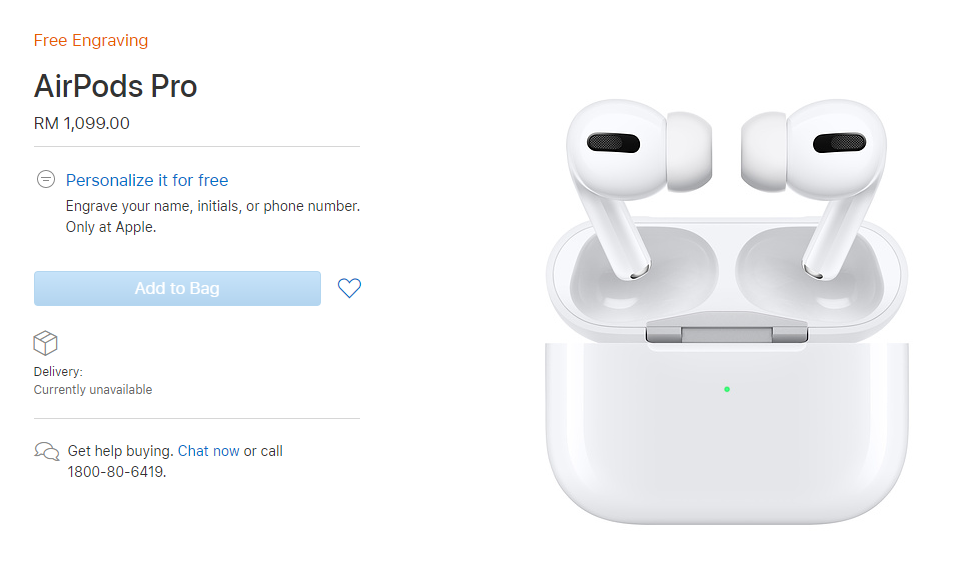
Task: Click the Currently unavailable delivery text
Action: click(93, 390)
